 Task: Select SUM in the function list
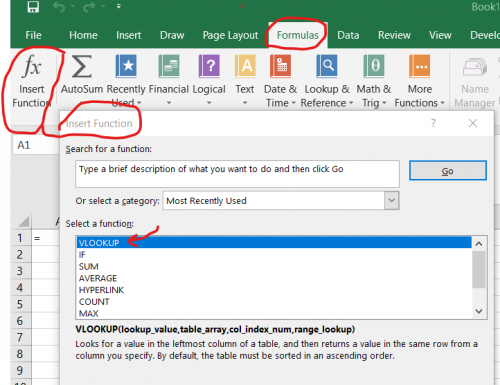tap(274, 266)
